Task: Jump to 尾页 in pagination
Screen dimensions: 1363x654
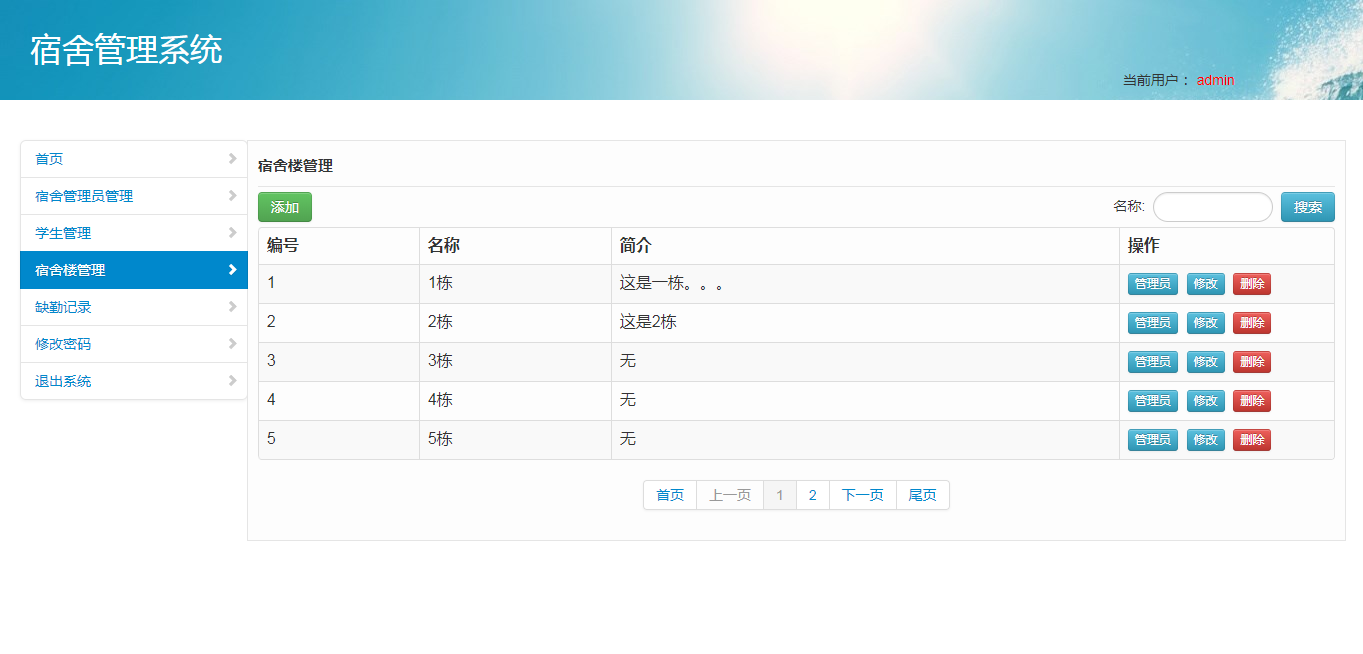Action: click(x=923, y=495)
